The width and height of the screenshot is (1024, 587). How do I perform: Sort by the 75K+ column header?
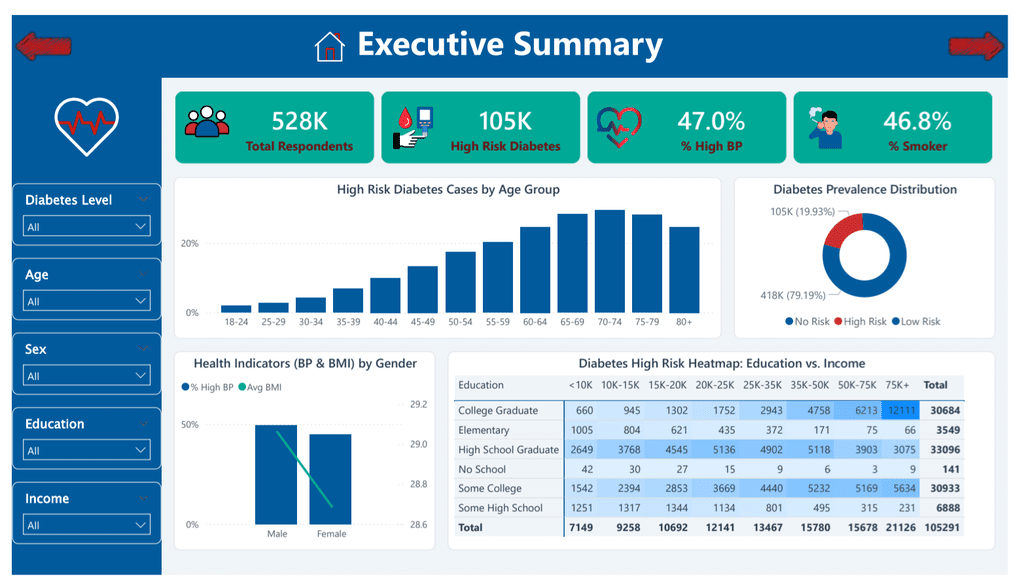[x=897, y=385]
